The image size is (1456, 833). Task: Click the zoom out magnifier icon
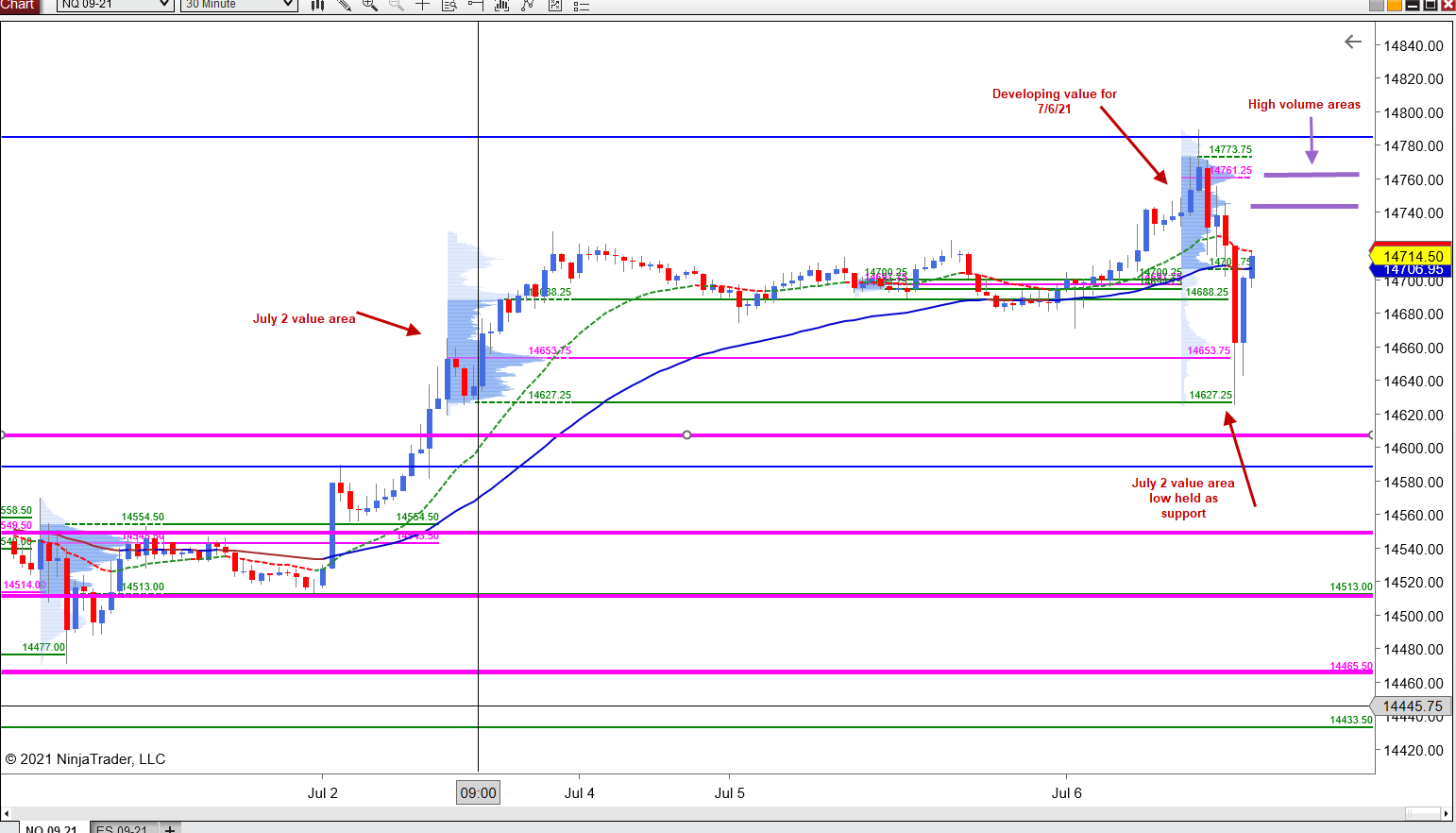click(397, 5)
